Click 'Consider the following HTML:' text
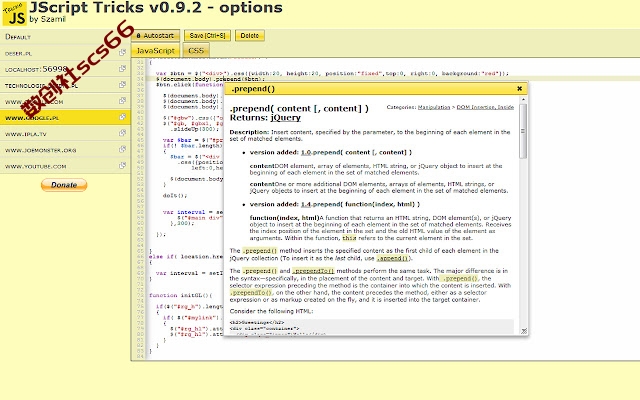Screen dimensions: 640x400 pyautogui.click(x=271, y=311)
